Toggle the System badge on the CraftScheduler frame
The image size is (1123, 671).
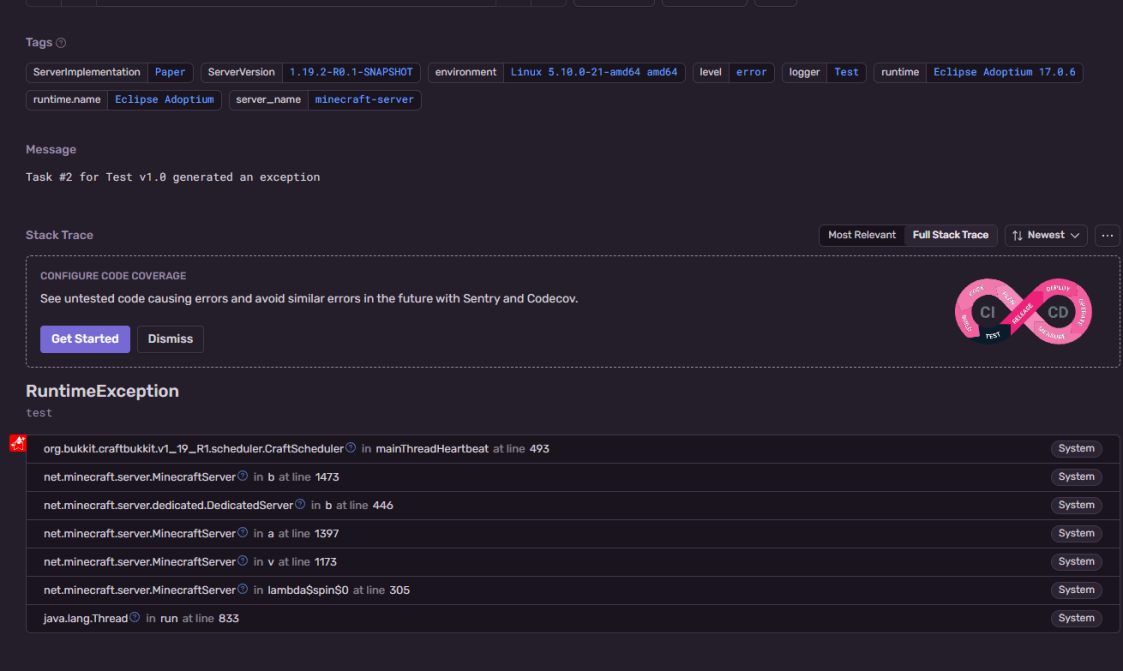[x=1076, y=448]
